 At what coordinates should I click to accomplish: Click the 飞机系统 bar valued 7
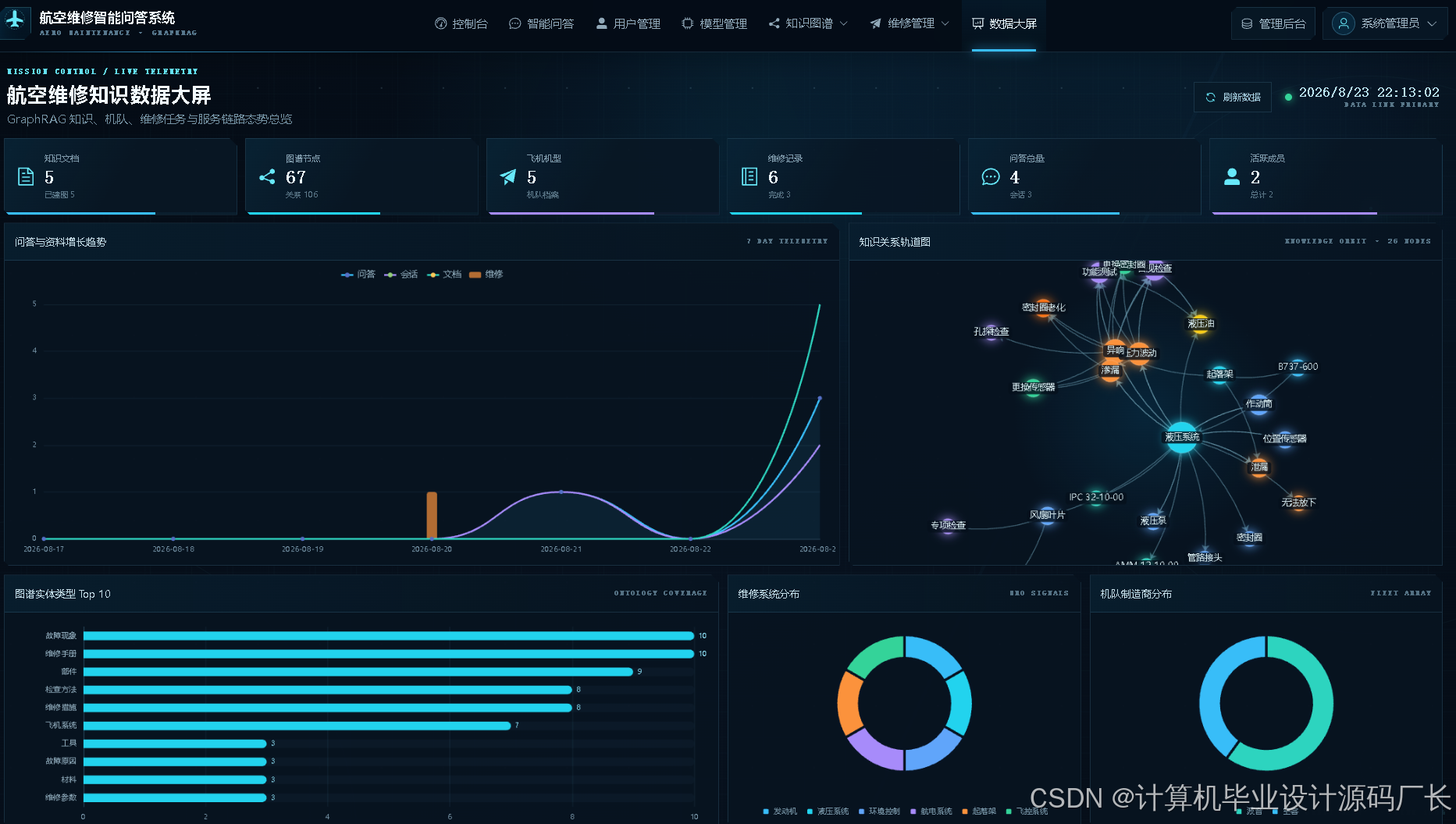coord(297,725)
